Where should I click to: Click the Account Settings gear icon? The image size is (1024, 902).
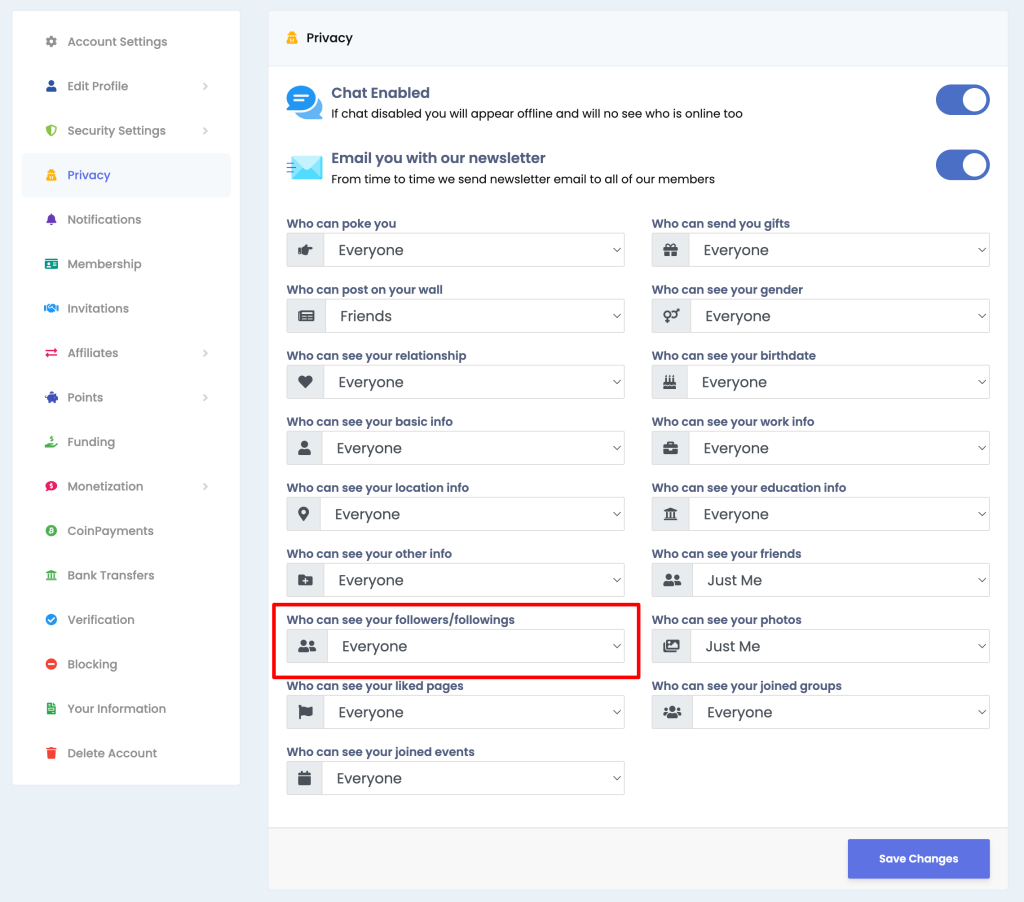click(x=51, y=42)
